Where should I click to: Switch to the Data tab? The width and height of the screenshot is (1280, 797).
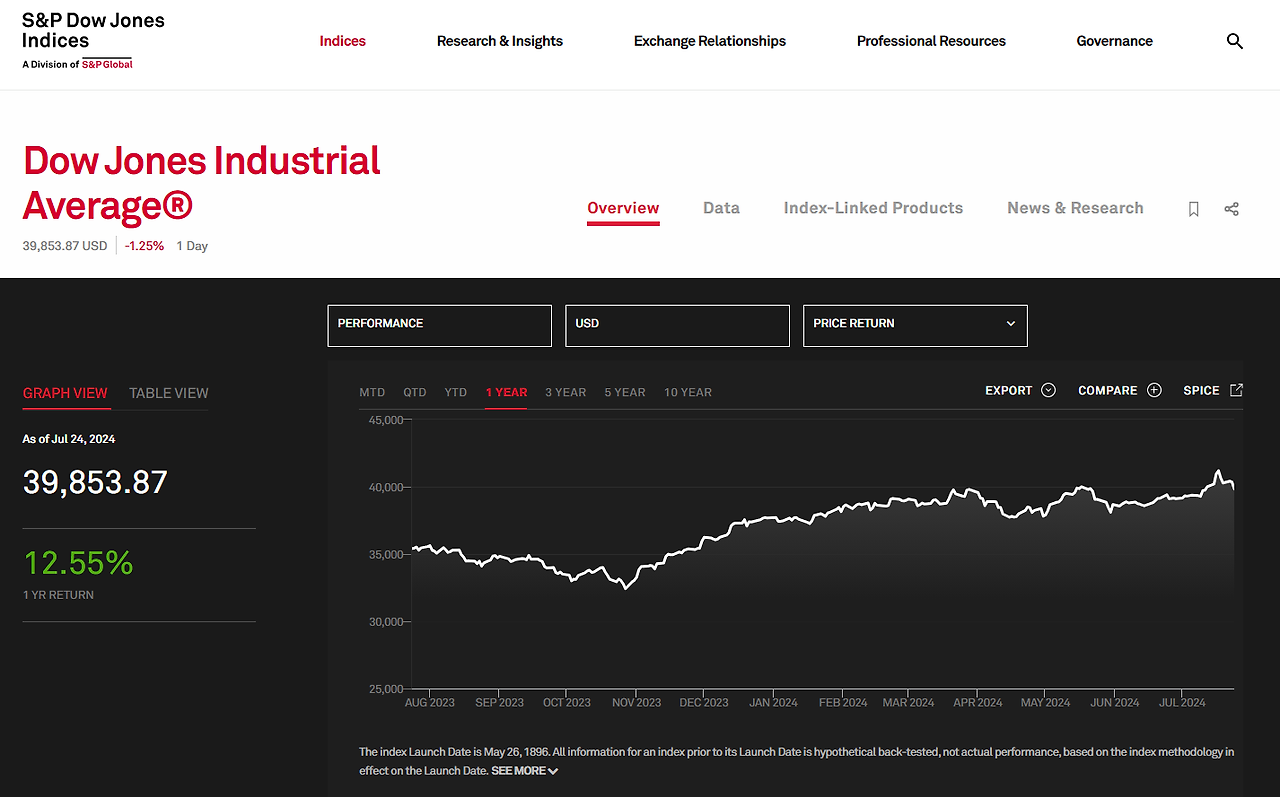click(x=721, y=208)
